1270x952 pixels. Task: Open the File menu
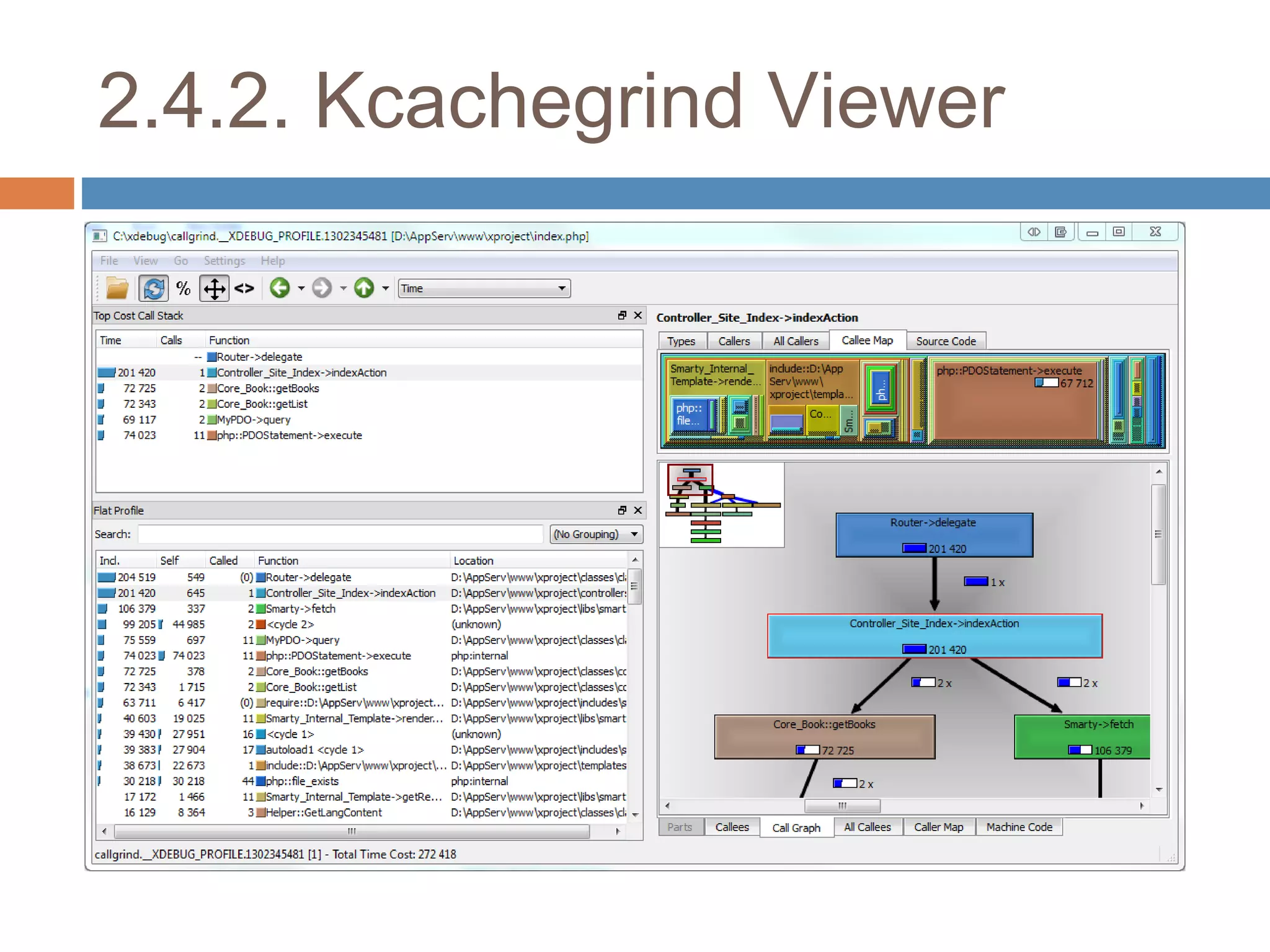(109, 261)
